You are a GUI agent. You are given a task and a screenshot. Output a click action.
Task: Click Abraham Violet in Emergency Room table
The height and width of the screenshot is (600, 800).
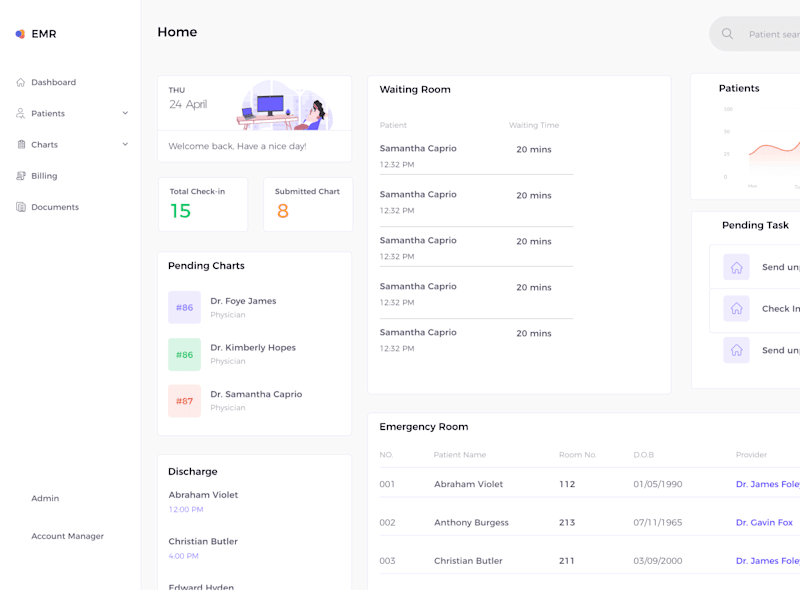pyautogui.click(x=468, y=484)
